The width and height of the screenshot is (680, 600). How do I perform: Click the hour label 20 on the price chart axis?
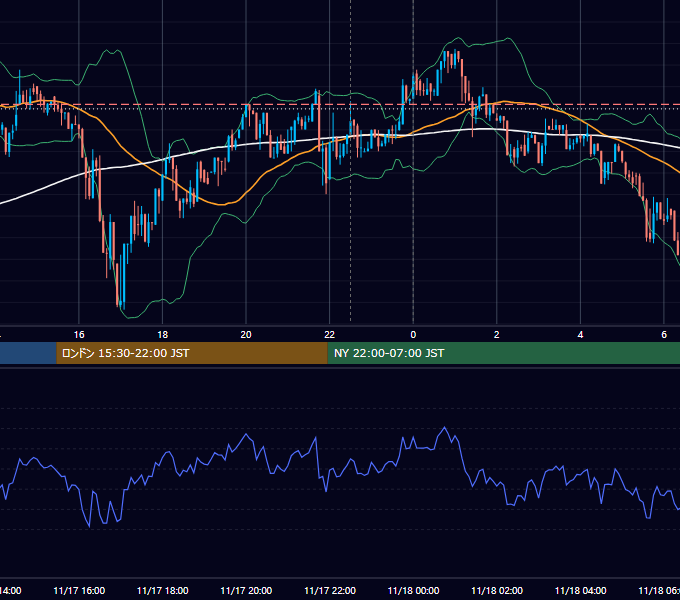point(246,335)
